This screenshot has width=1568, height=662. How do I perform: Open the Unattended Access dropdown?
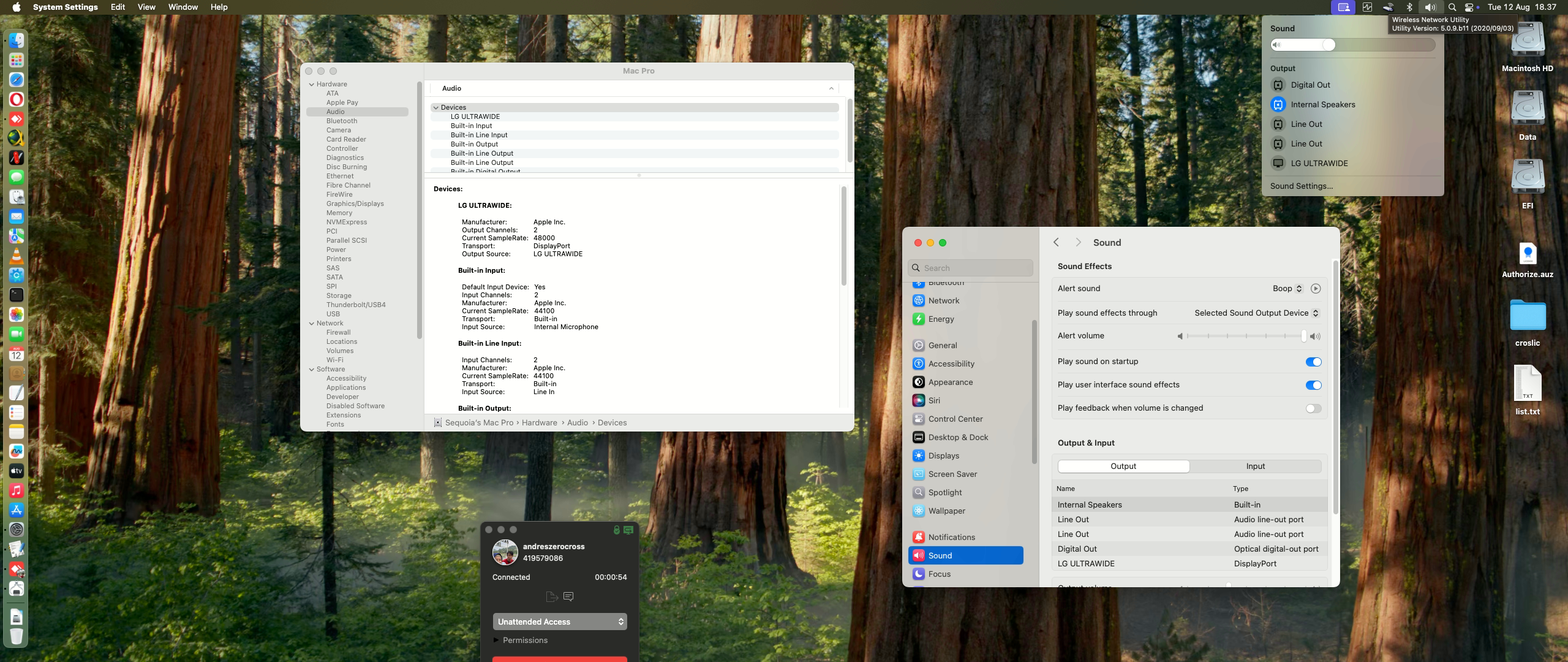[560, 622]
